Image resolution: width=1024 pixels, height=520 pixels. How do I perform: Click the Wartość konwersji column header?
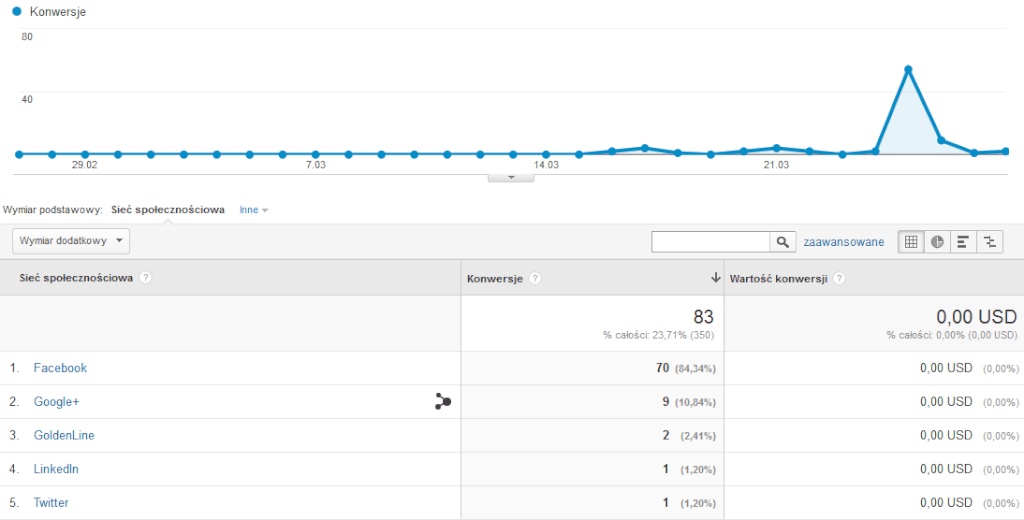coord(778,278)
